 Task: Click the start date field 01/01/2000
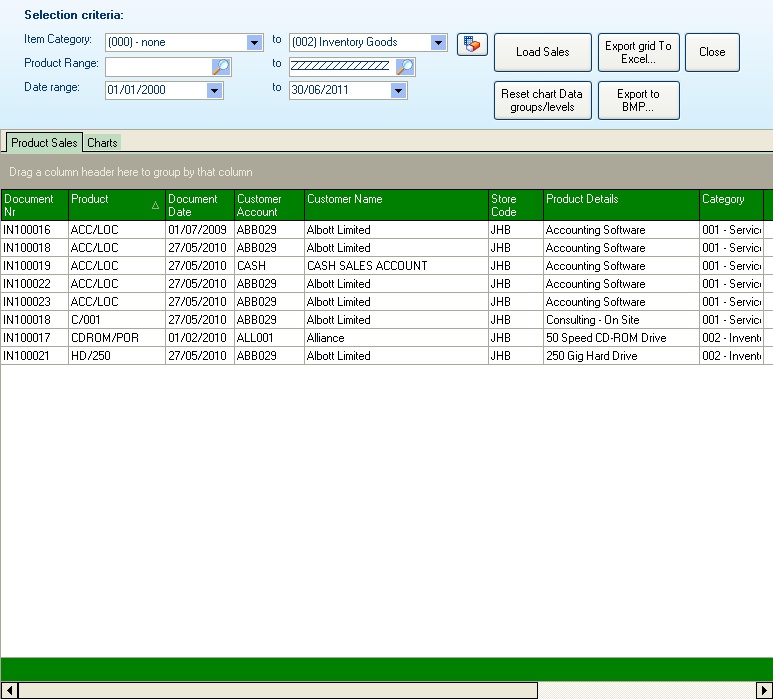pyautogui.click(x=156, y=90)
